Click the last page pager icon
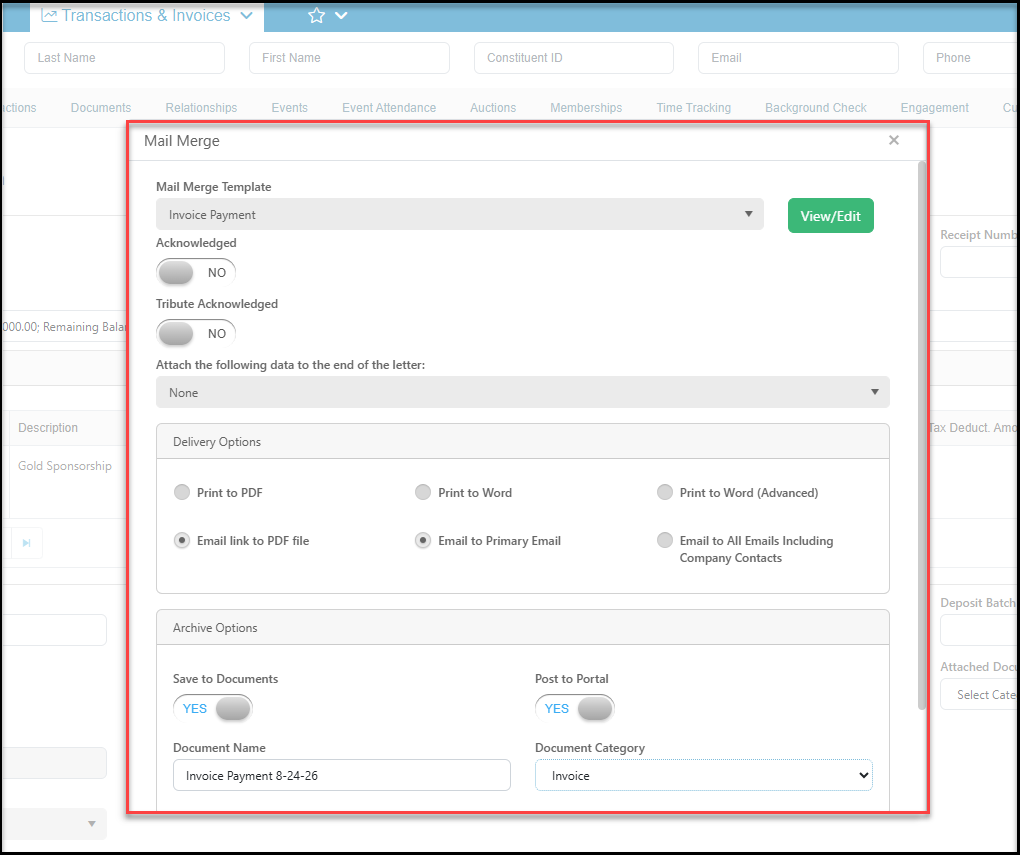 (x=26, y=543)
